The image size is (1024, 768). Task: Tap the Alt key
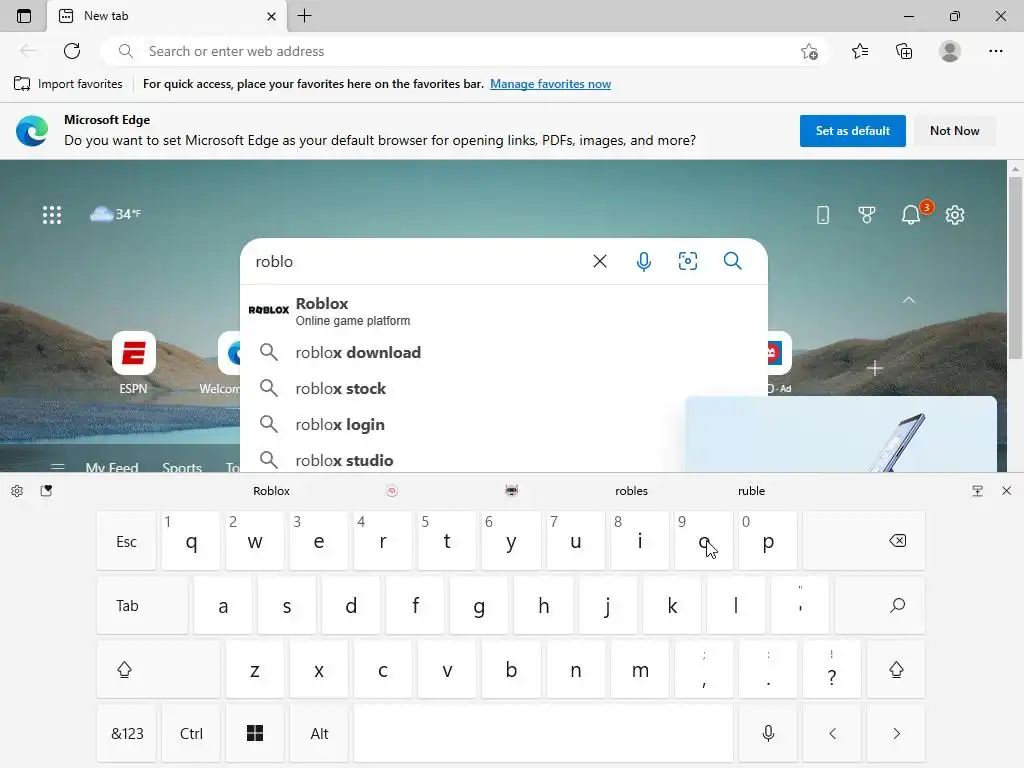319,733
